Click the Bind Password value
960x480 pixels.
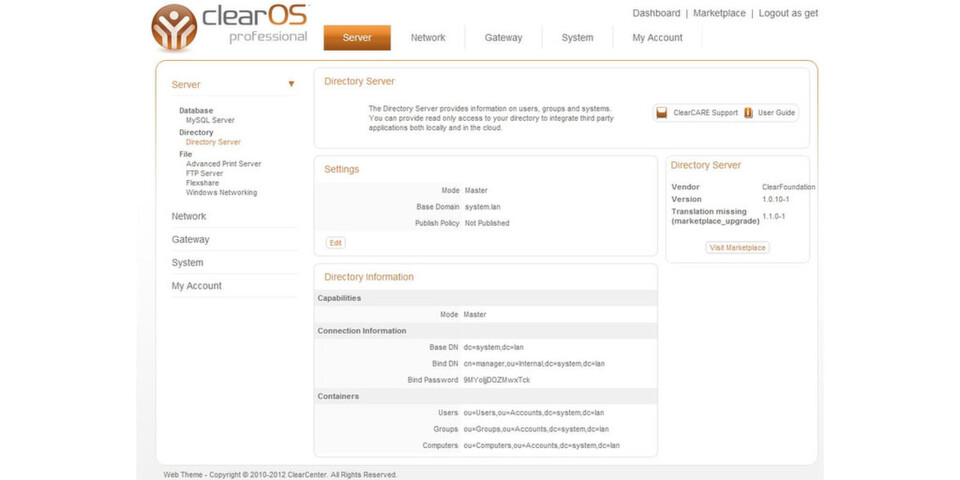tap(497, 380)
